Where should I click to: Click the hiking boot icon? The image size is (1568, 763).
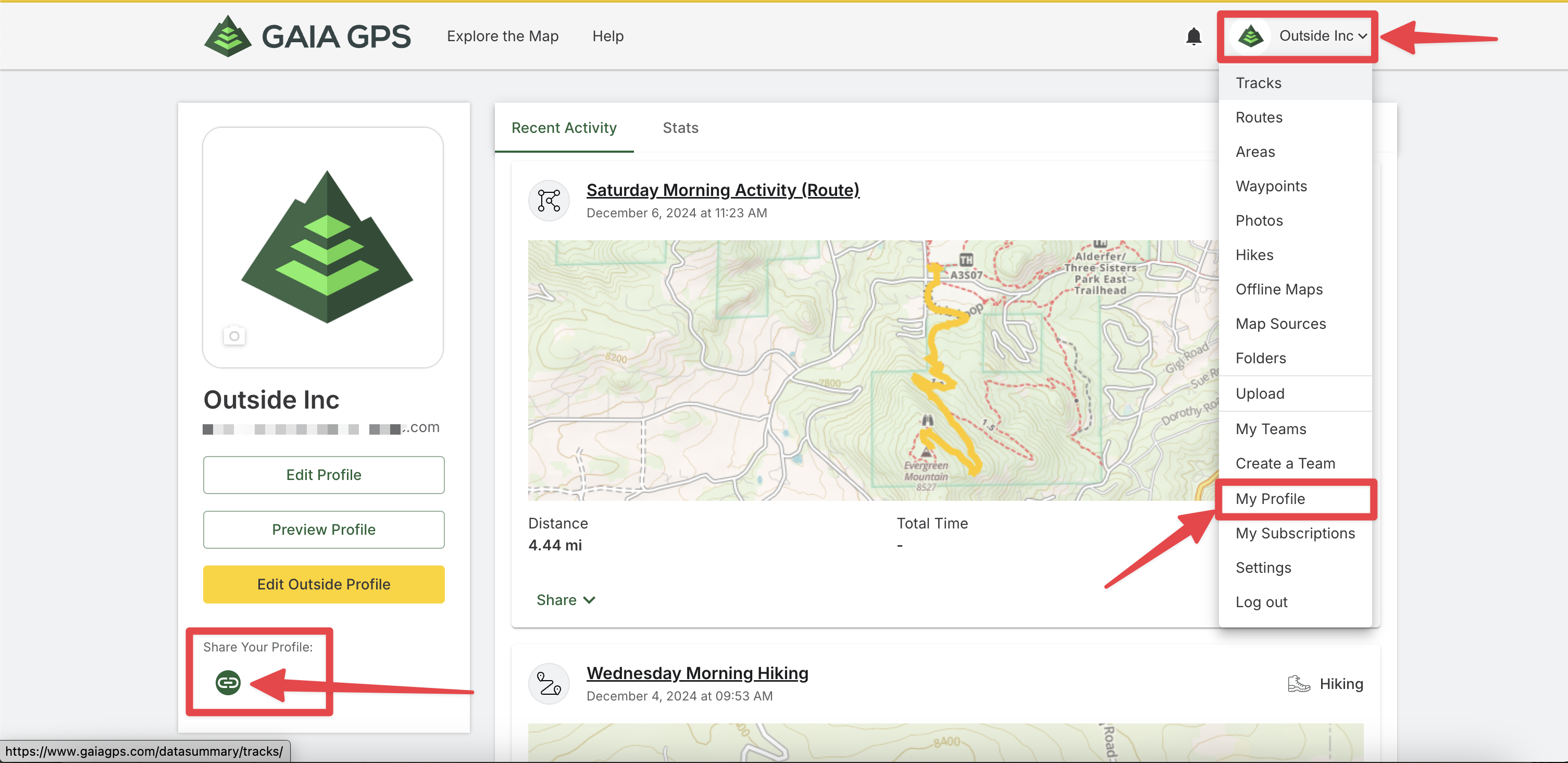pos(1298,684)
